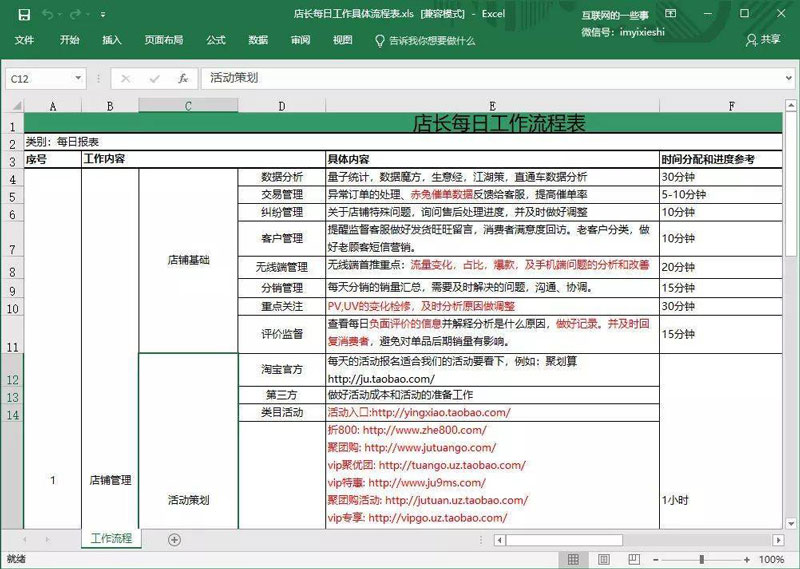This screenshot has height=569, width=800.
Task: Open the 页面布局 ribbon tab
Action: pos(164,40)
